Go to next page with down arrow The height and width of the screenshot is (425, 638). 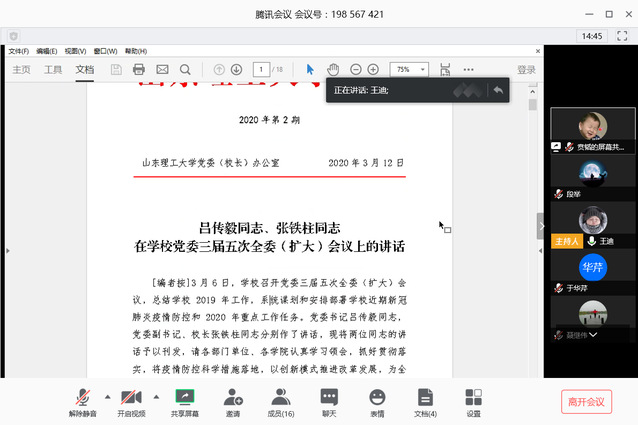coord(237,69)
